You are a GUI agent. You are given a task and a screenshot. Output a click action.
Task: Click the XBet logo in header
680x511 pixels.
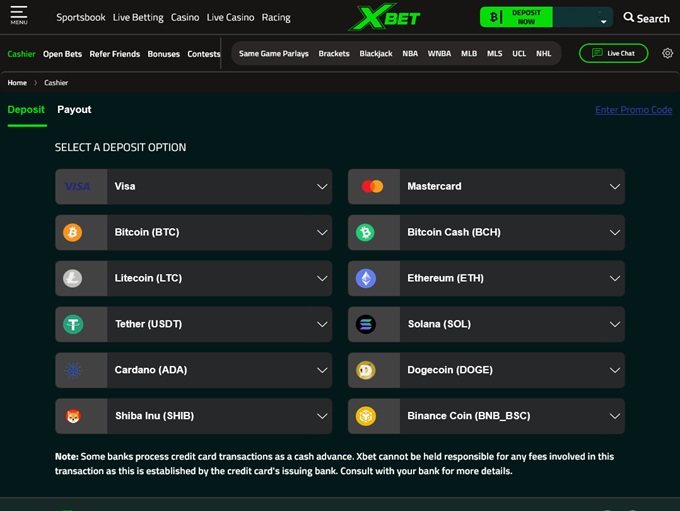pos(384,17)
